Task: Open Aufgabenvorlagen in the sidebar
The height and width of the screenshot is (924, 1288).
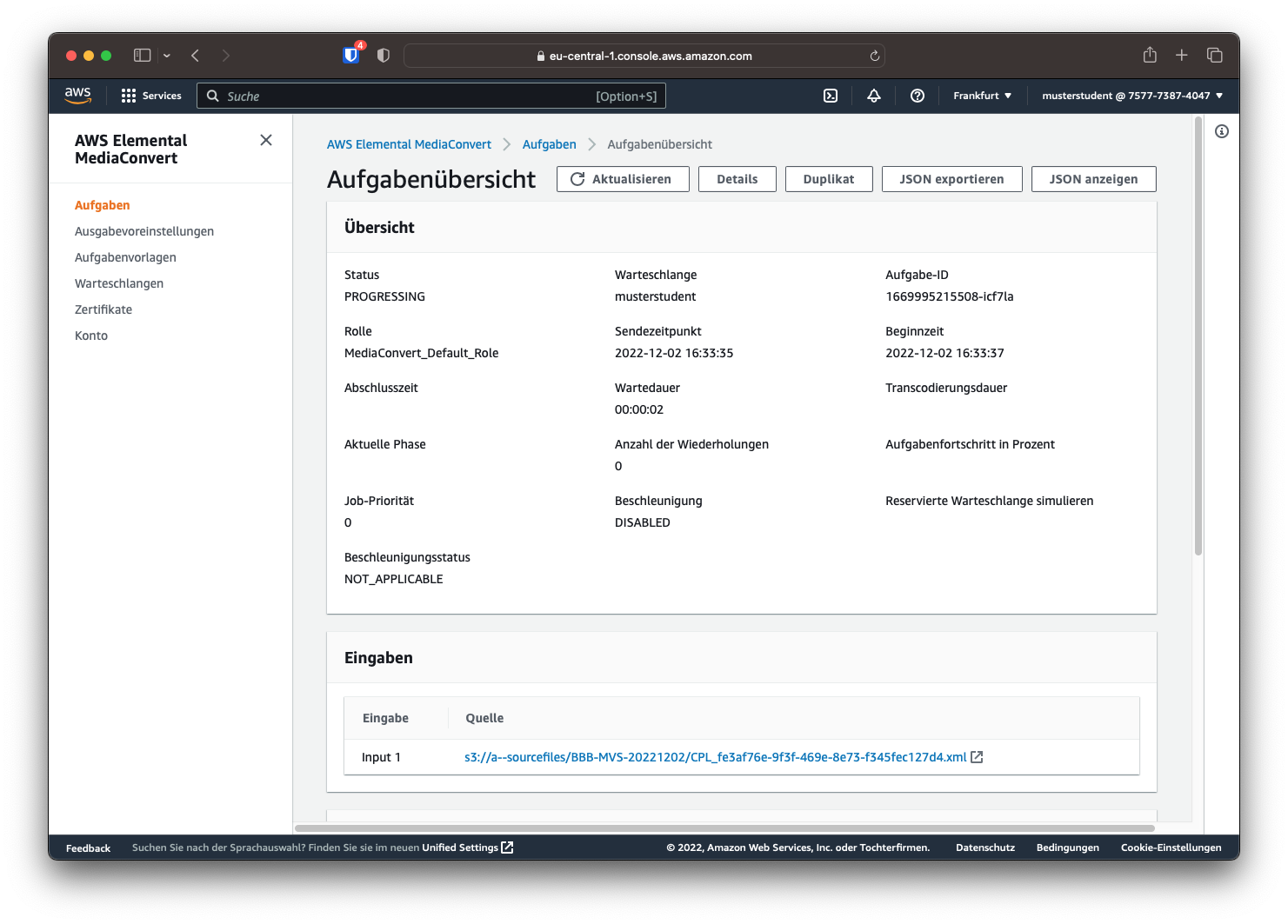Action: (x=125, y=257)
